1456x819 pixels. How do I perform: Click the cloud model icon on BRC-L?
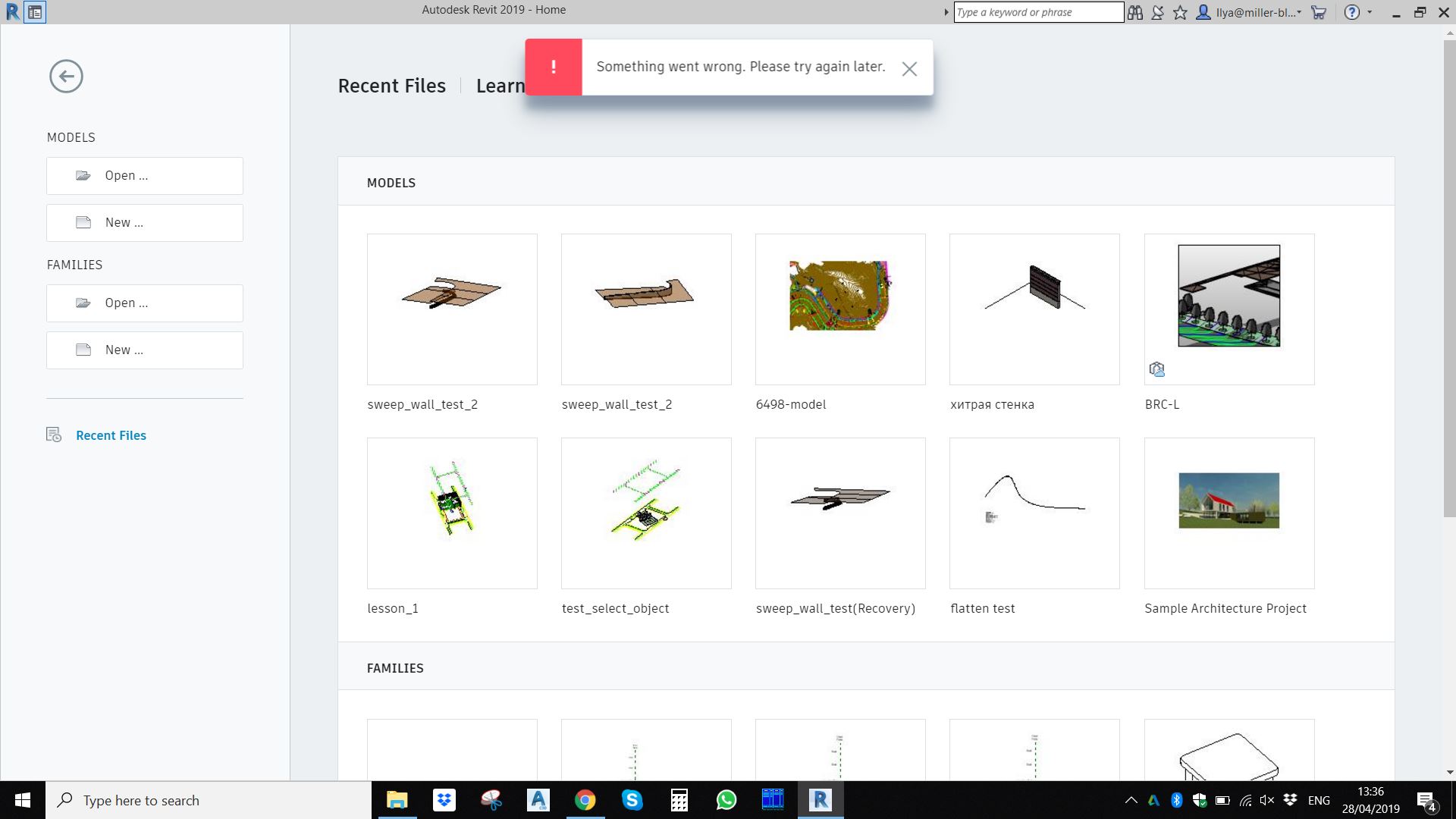[x=1156, y=369]
